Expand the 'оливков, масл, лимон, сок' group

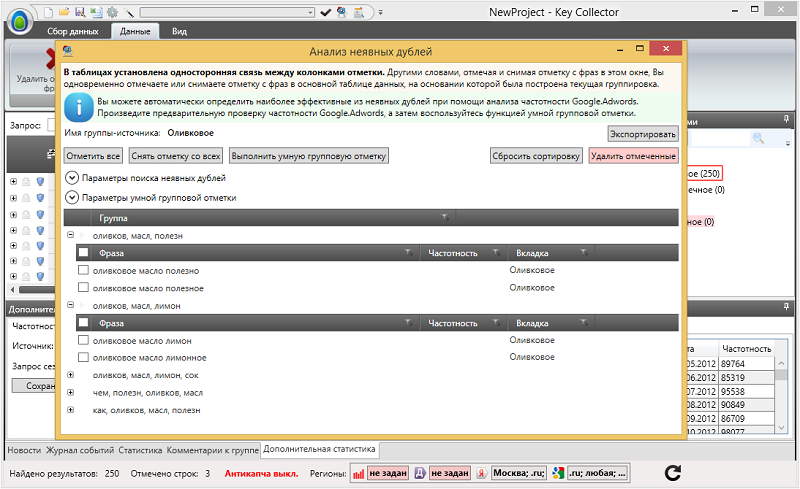70,374
